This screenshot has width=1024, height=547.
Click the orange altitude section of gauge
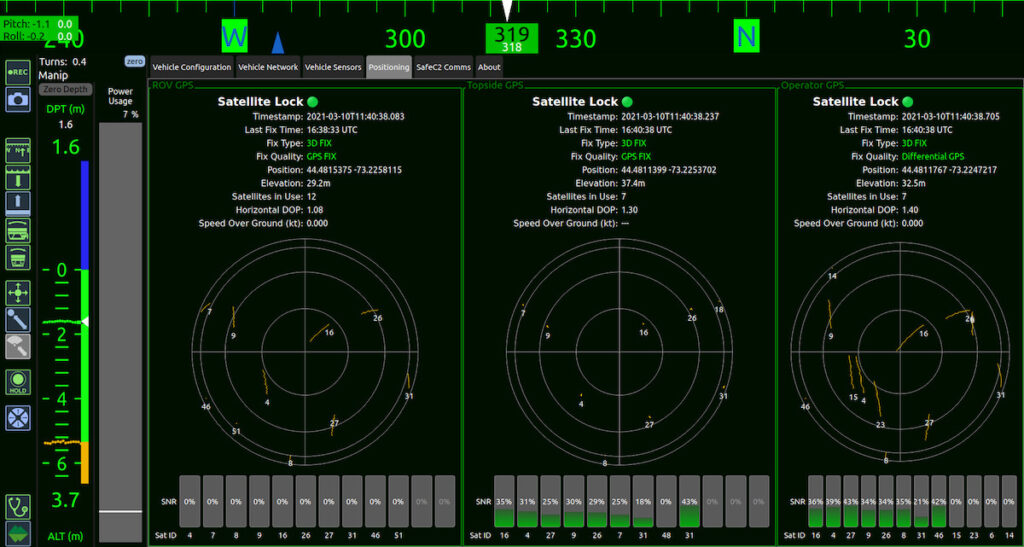click(84, 463)
